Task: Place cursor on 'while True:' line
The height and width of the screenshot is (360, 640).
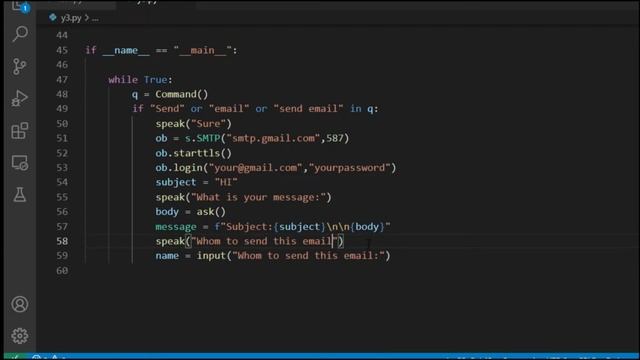Action: [140, 80]
